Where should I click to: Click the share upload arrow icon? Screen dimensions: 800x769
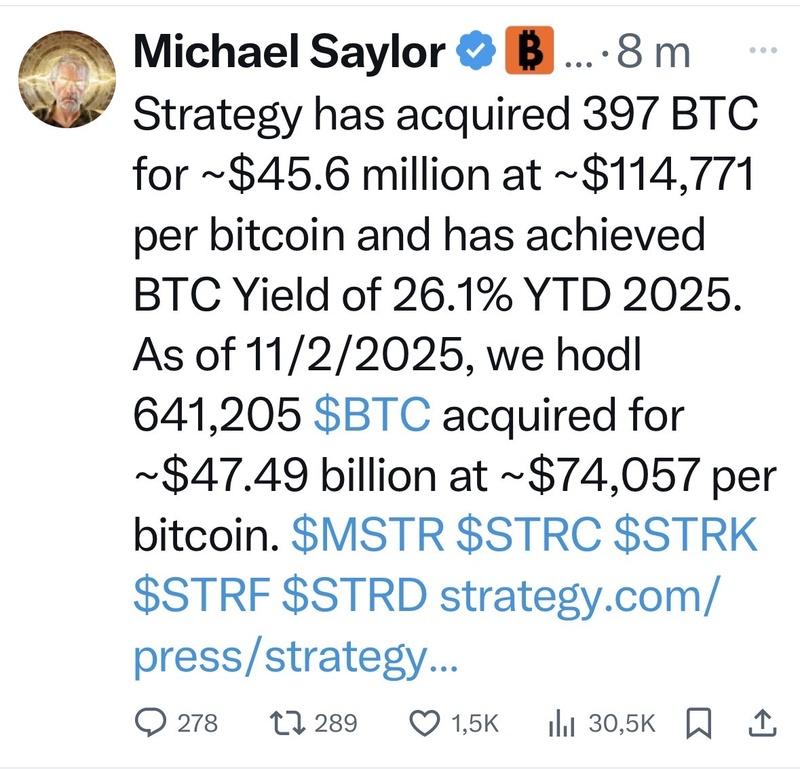(x=759, y=722)
